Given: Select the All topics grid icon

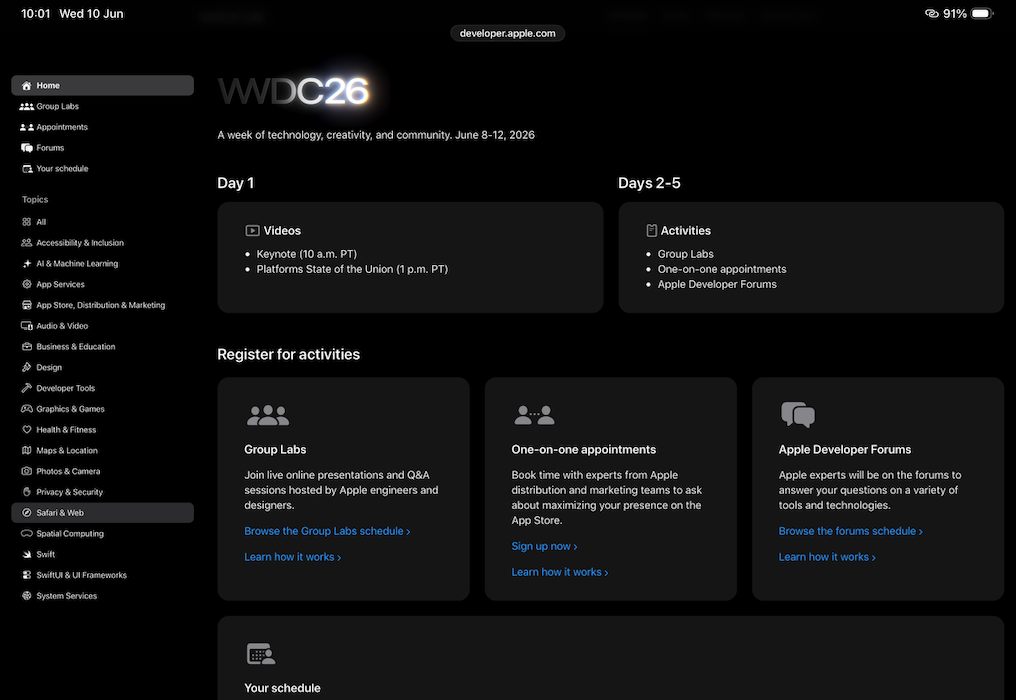Looking at the screenshot, I should click(x=27, y=222).
